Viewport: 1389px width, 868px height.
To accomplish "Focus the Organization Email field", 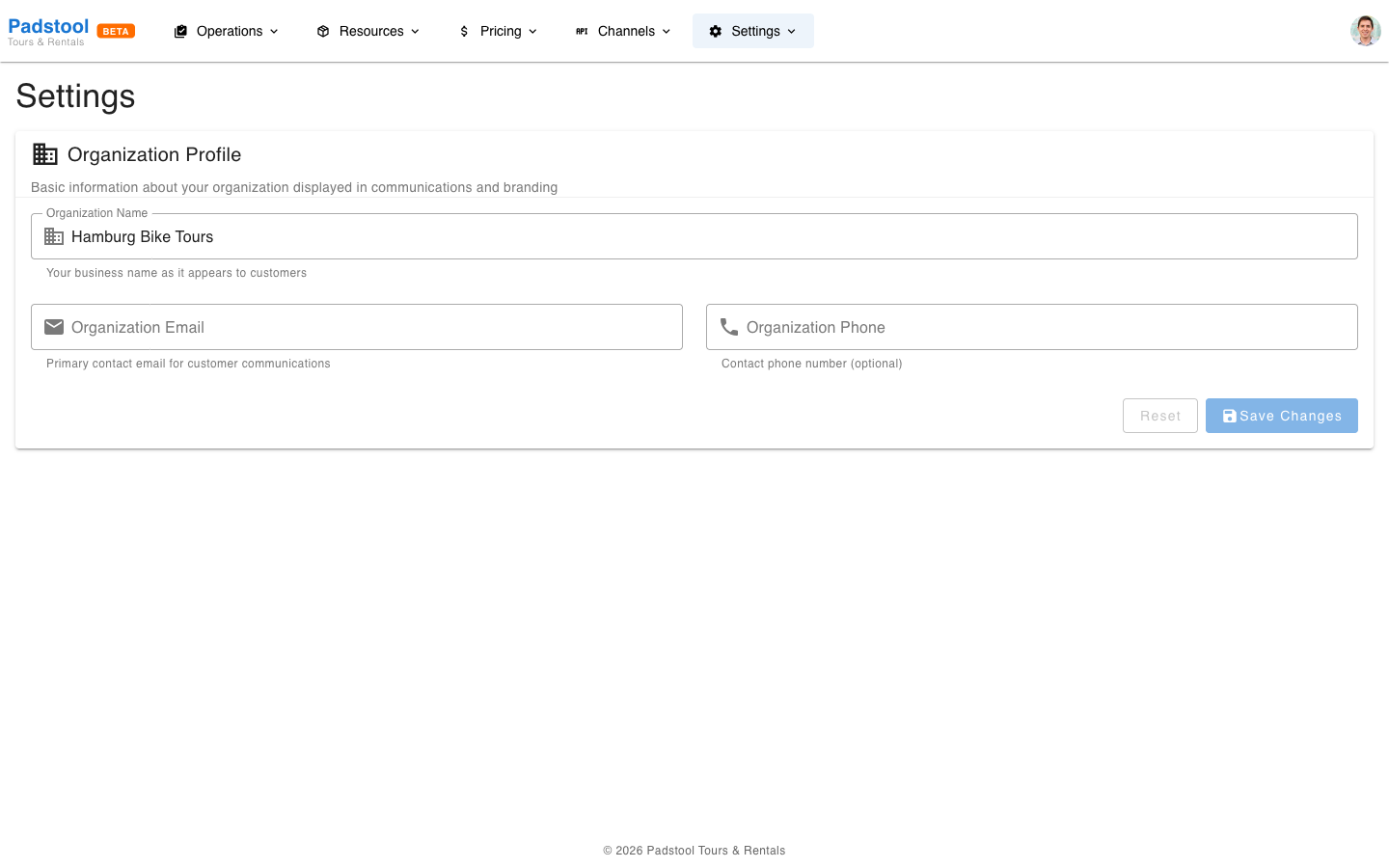I will click(357, 327).
